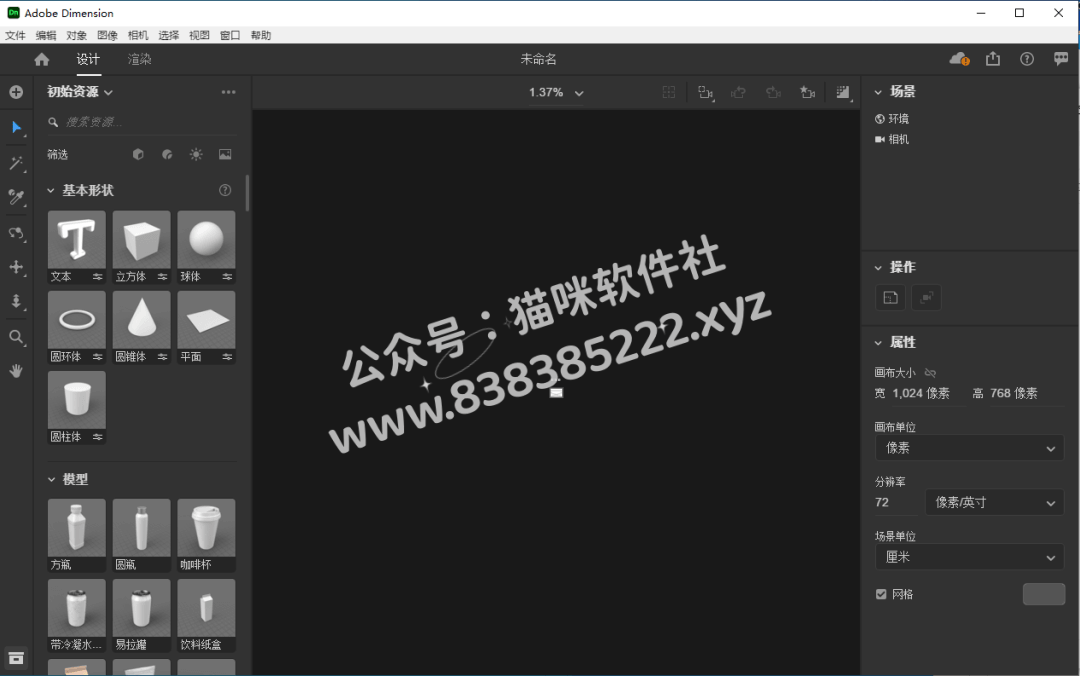Filter assets by images
1080x676 pixels.
tap(225, 154)
